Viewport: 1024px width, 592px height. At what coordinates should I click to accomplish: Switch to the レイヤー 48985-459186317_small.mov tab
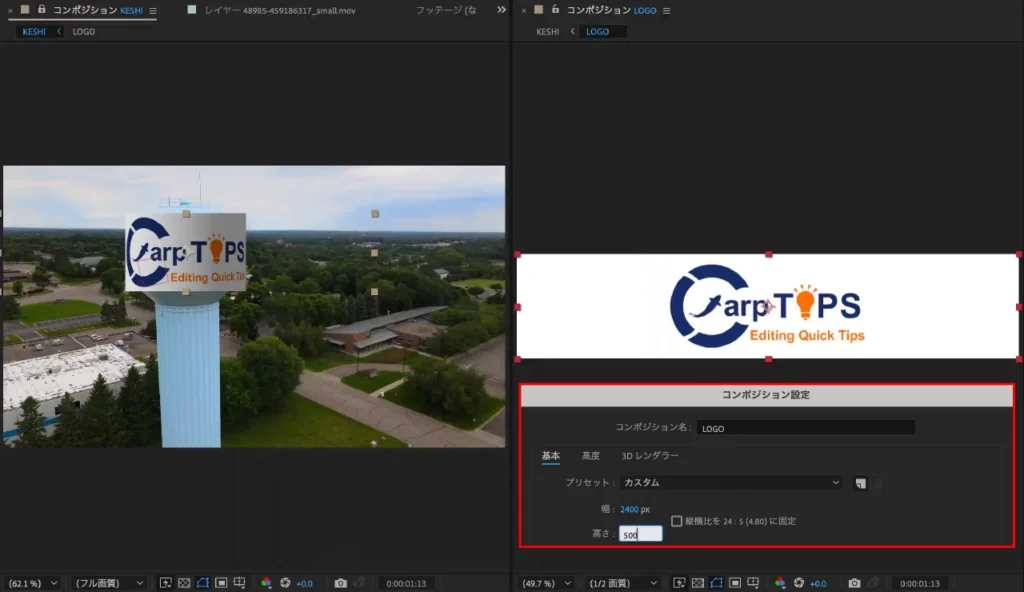click(x=280, y=10)
